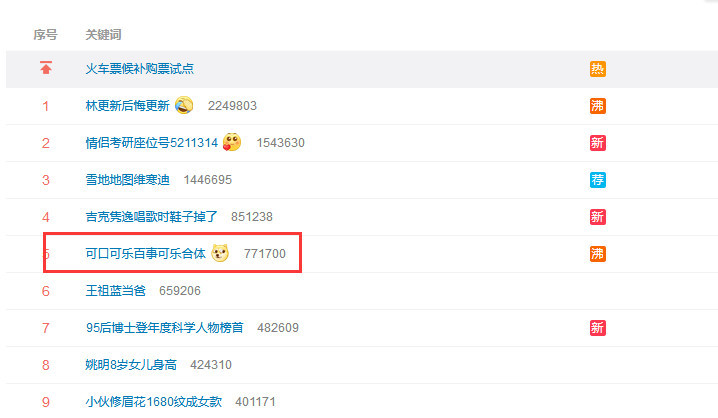
Task: Open the topic 吉克隽逸唱歌时鞋子掉了
Action: tap(152, 217)
